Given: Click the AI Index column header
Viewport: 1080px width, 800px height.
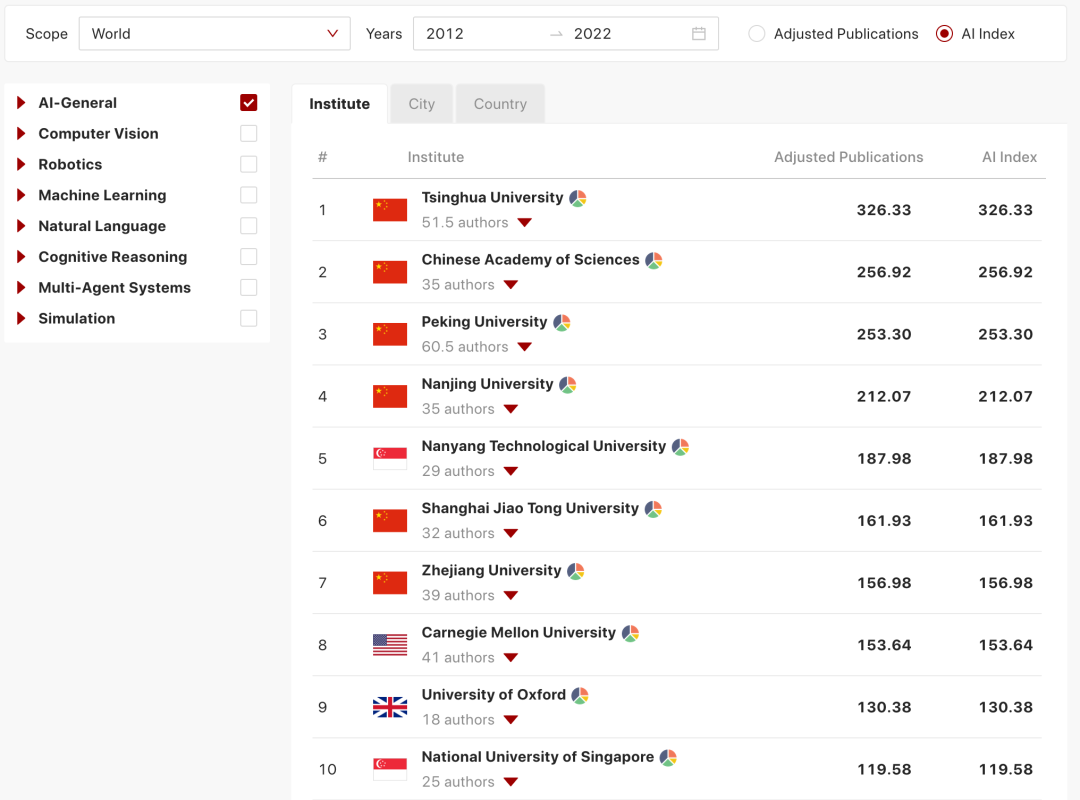Looking at the screenshot, I should pos(1009,157).
